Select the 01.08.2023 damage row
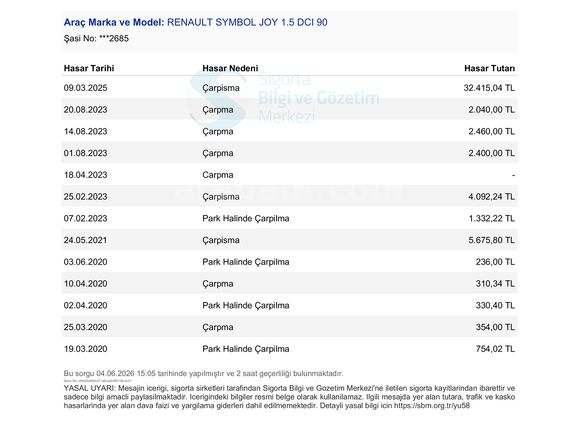Screen dimensions: 580x435 click(x=289, y=153)
